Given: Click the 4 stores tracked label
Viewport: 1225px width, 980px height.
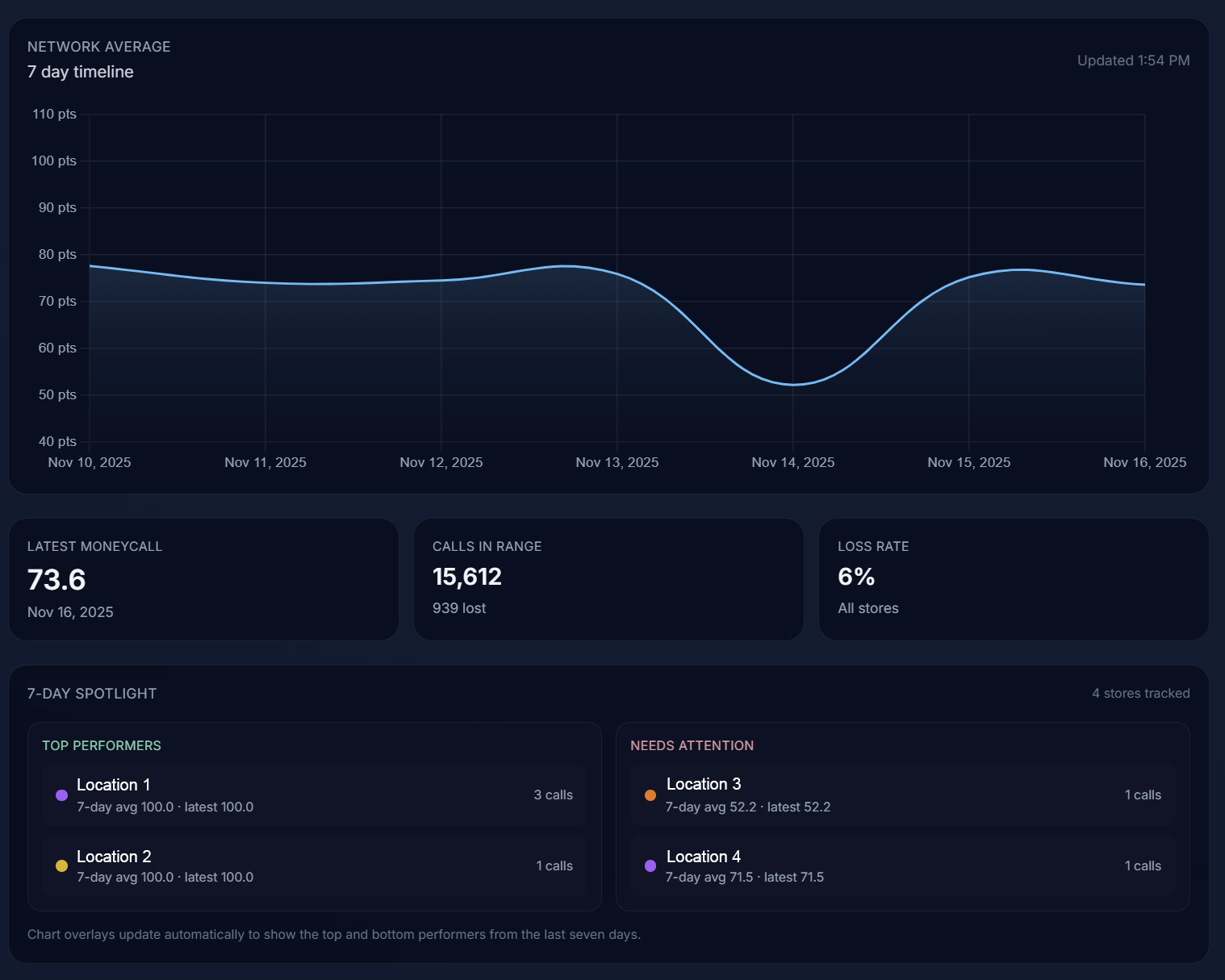Looking at the screenshot, I should coord(1140,694).
